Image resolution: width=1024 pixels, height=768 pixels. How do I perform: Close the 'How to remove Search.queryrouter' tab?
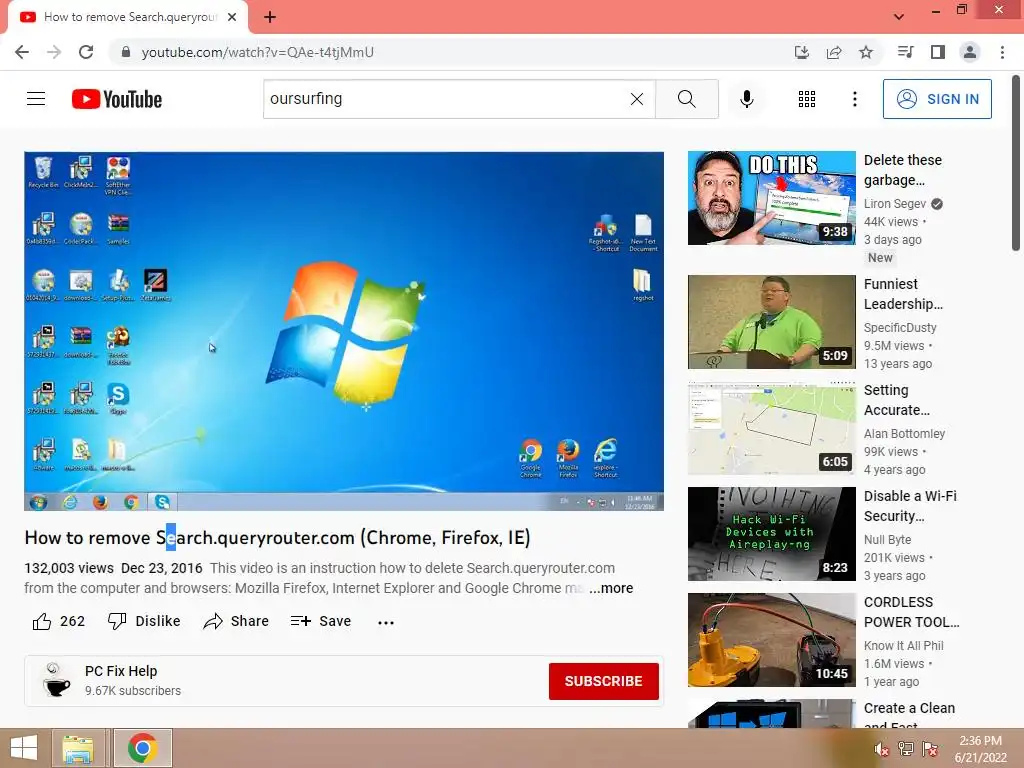coord(232,17)
